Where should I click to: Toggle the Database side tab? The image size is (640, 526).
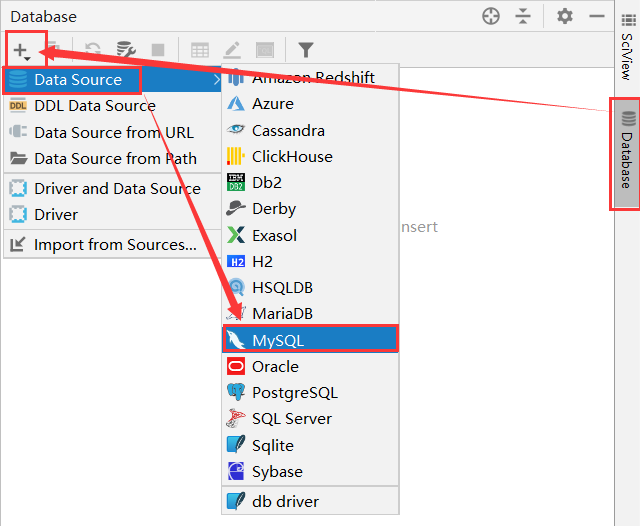[x=627, y=154]
